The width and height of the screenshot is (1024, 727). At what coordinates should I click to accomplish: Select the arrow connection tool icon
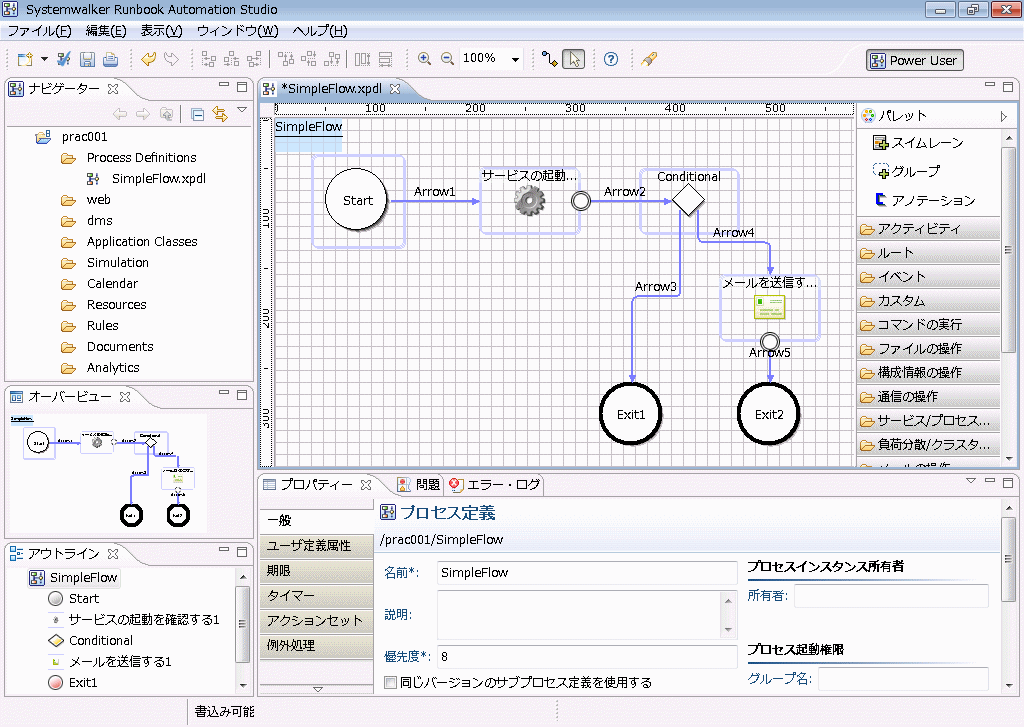pyautogui.click(x=550, y=59)
